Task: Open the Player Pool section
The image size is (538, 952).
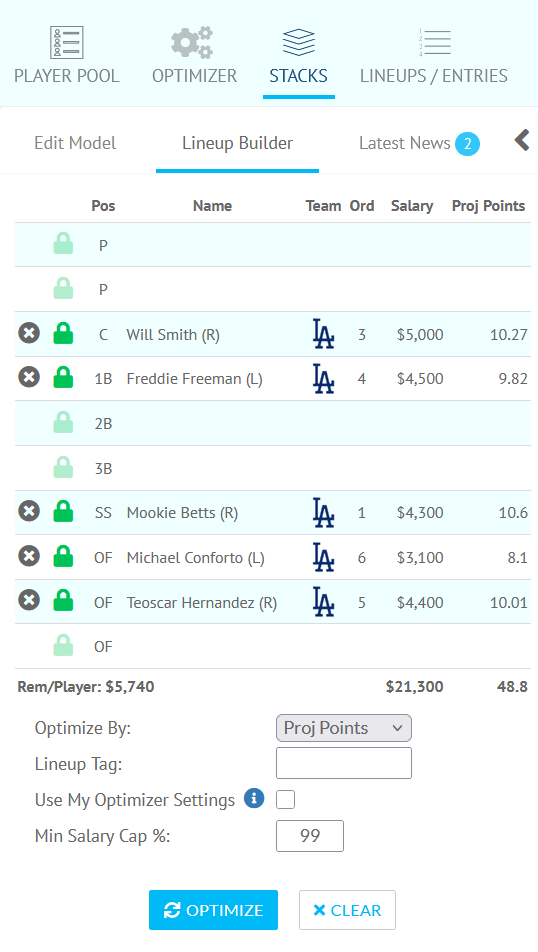Action: tap(67, 56)
